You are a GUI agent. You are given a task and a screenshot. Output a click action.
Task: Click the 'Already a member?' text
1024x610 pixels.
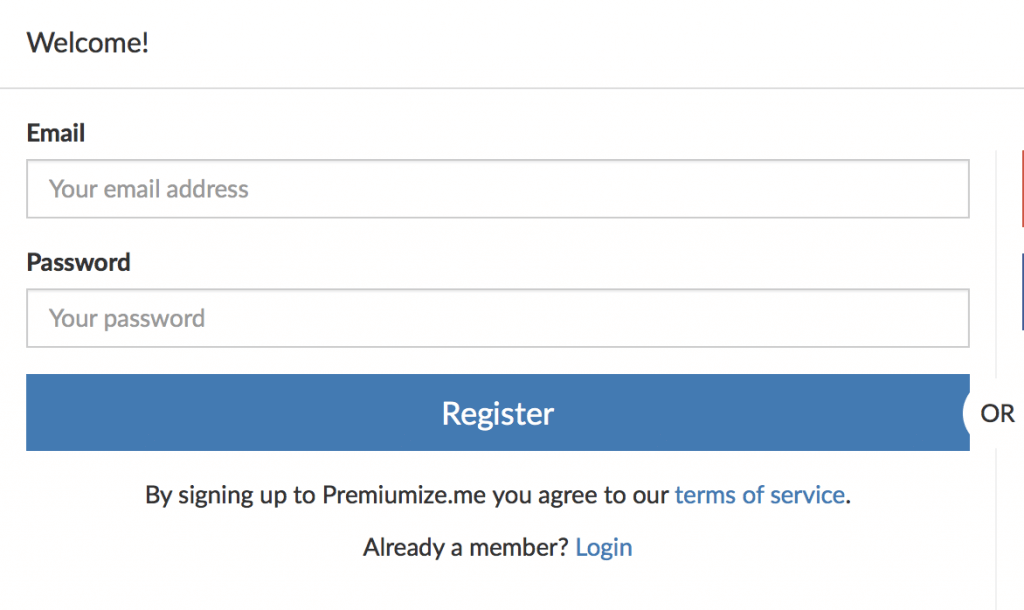click(x=466, y=547)
